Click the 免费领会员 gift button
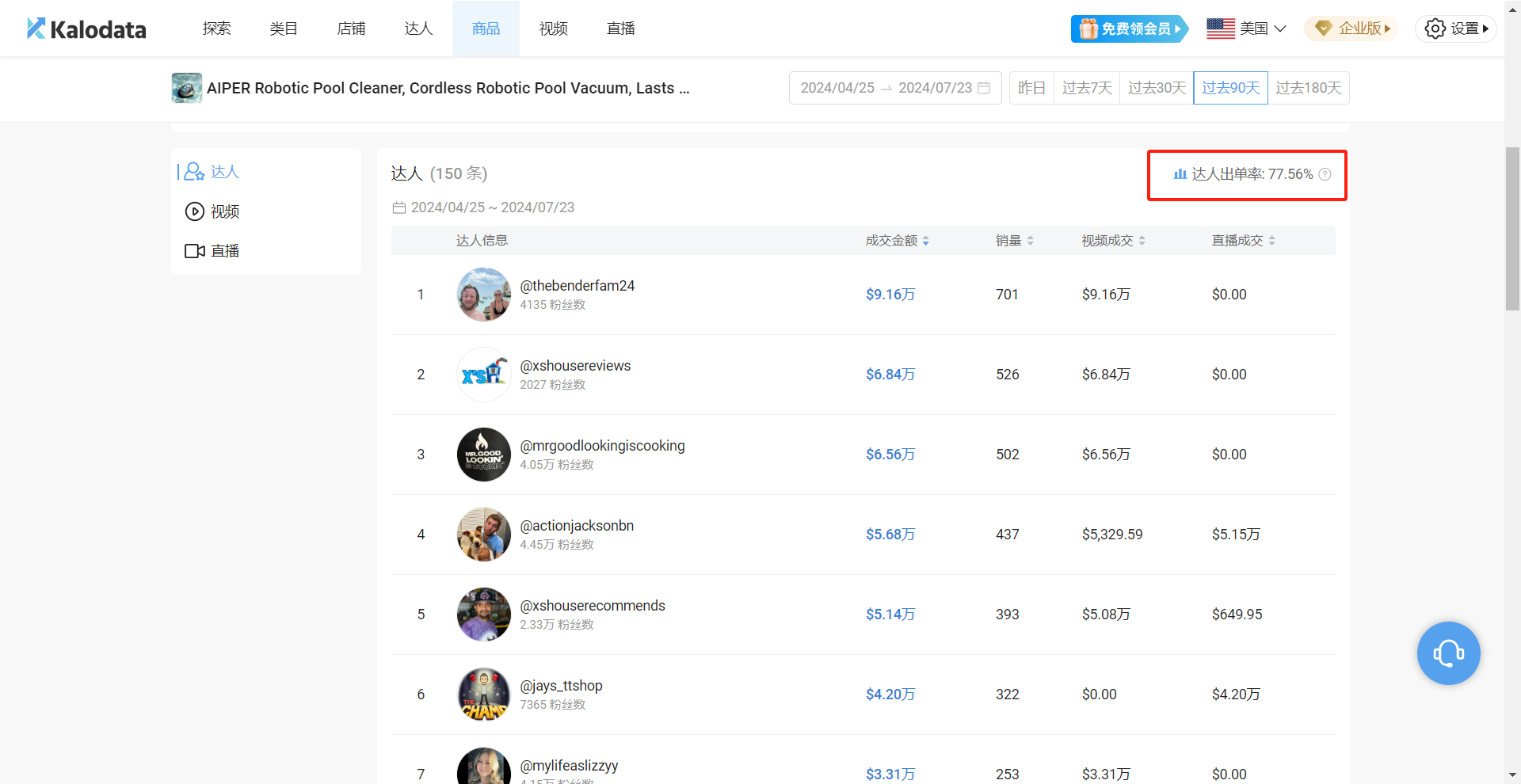 (x=1129, y=29)
